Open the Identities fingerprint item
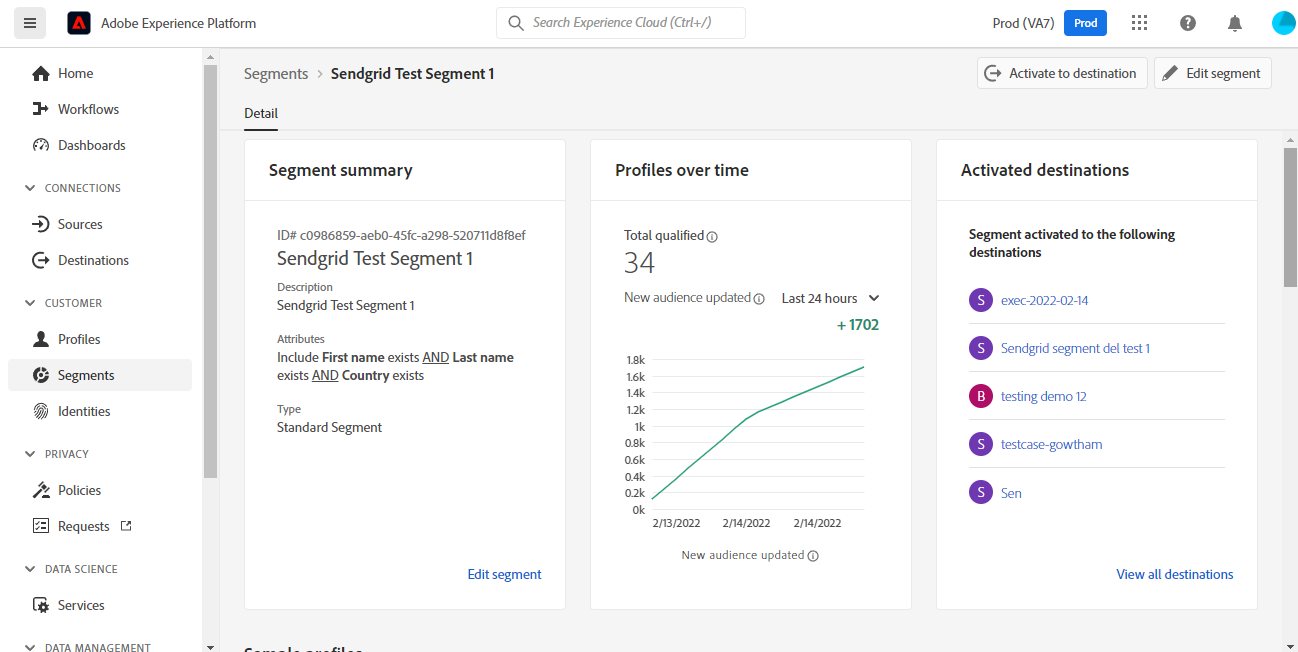 [84, 411]
